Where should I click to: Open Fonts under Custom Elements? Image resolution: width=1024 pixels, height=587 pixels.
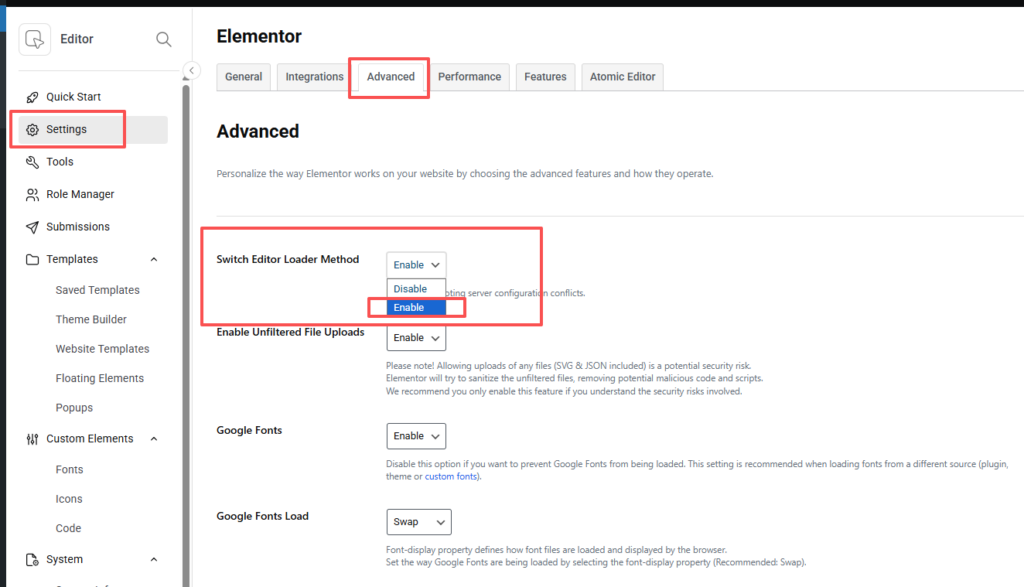click(x=69, y=469)
